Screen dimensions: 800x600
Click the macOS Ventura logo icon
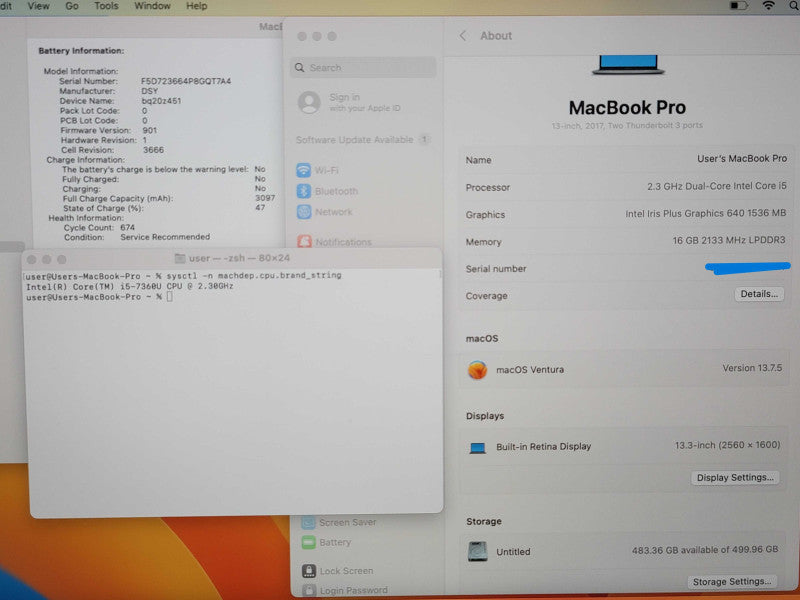478,370
